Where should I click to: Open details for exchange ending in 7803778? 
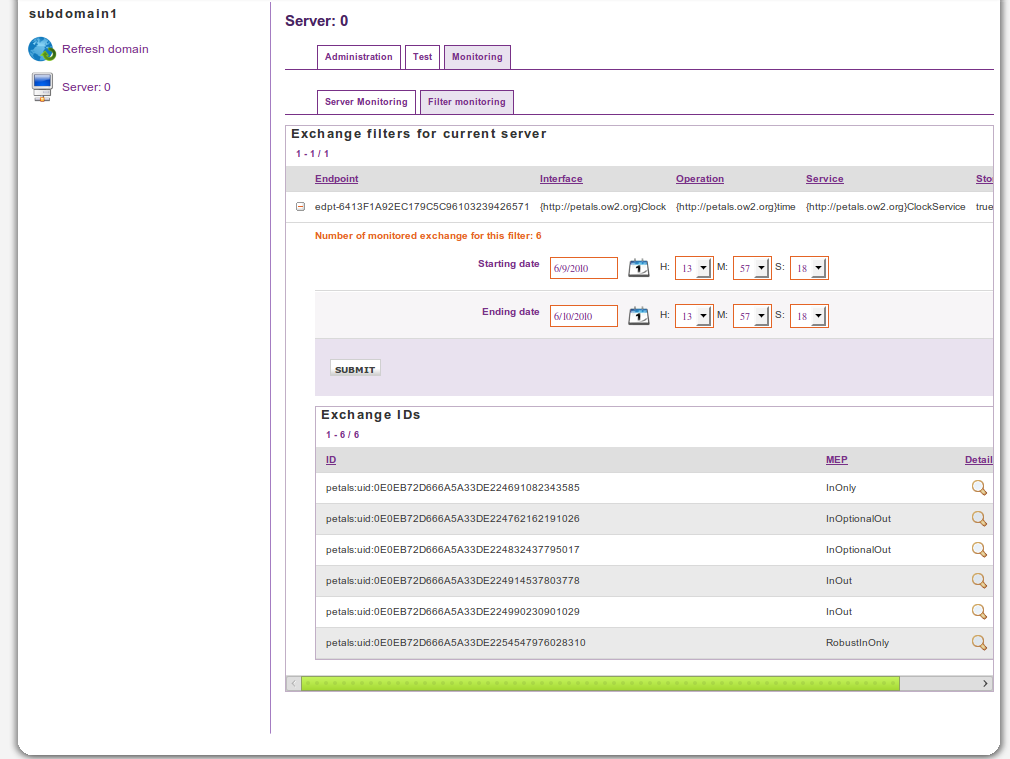tap(979, 581)
